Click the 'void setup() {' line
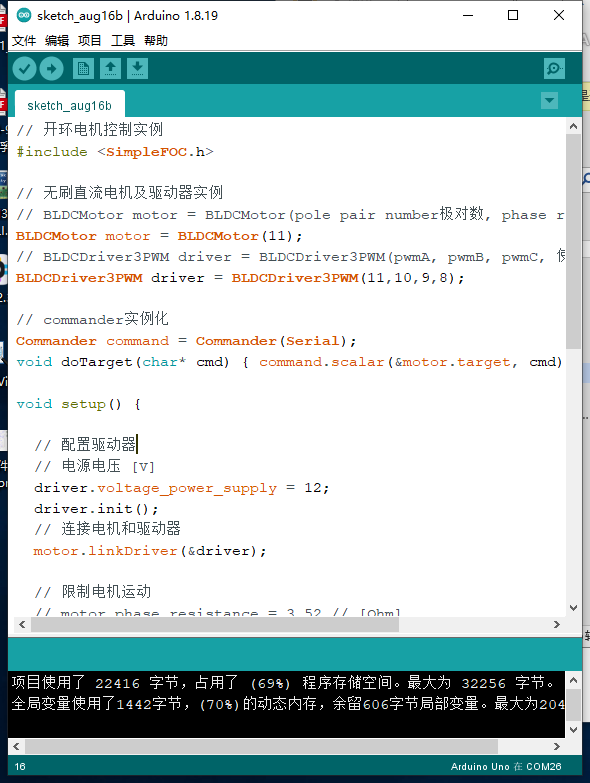The height and width of the screenshot is (783, 590). (78, 404)
